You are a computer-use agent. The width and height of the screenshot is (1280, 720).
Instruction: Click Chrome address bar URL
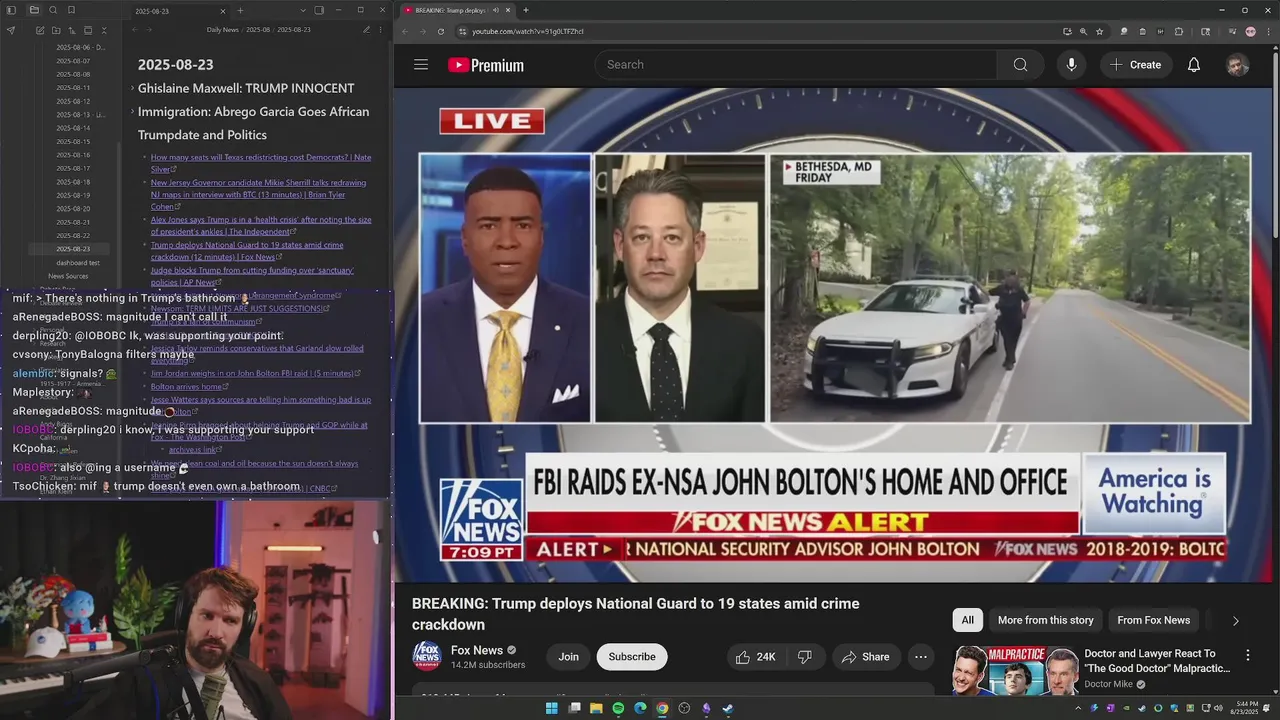[528, 31]
